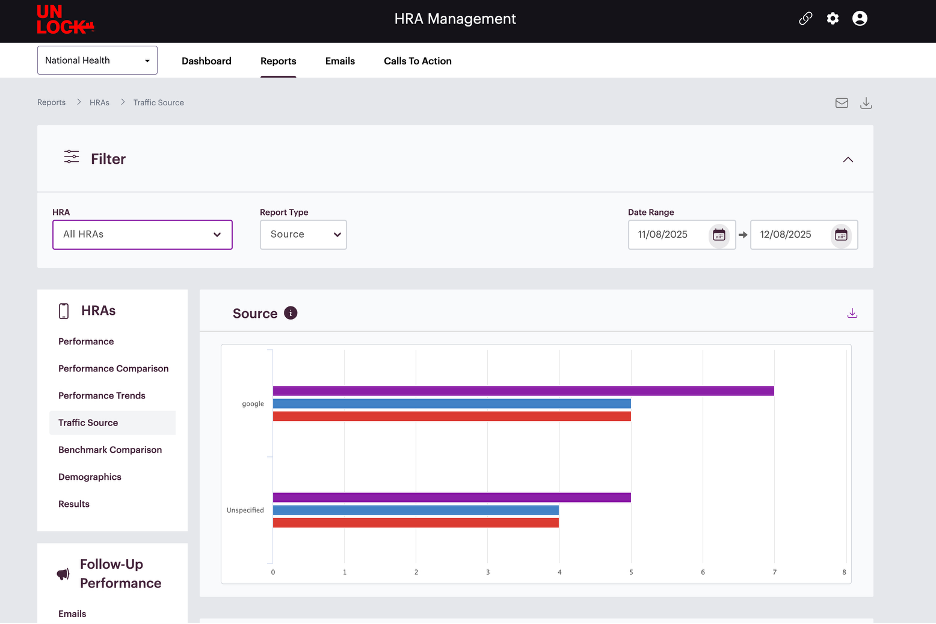This screenshot has width=936, height=624.
Task: Click the purple google bar in chart
Action: click(x=522, y=391)
